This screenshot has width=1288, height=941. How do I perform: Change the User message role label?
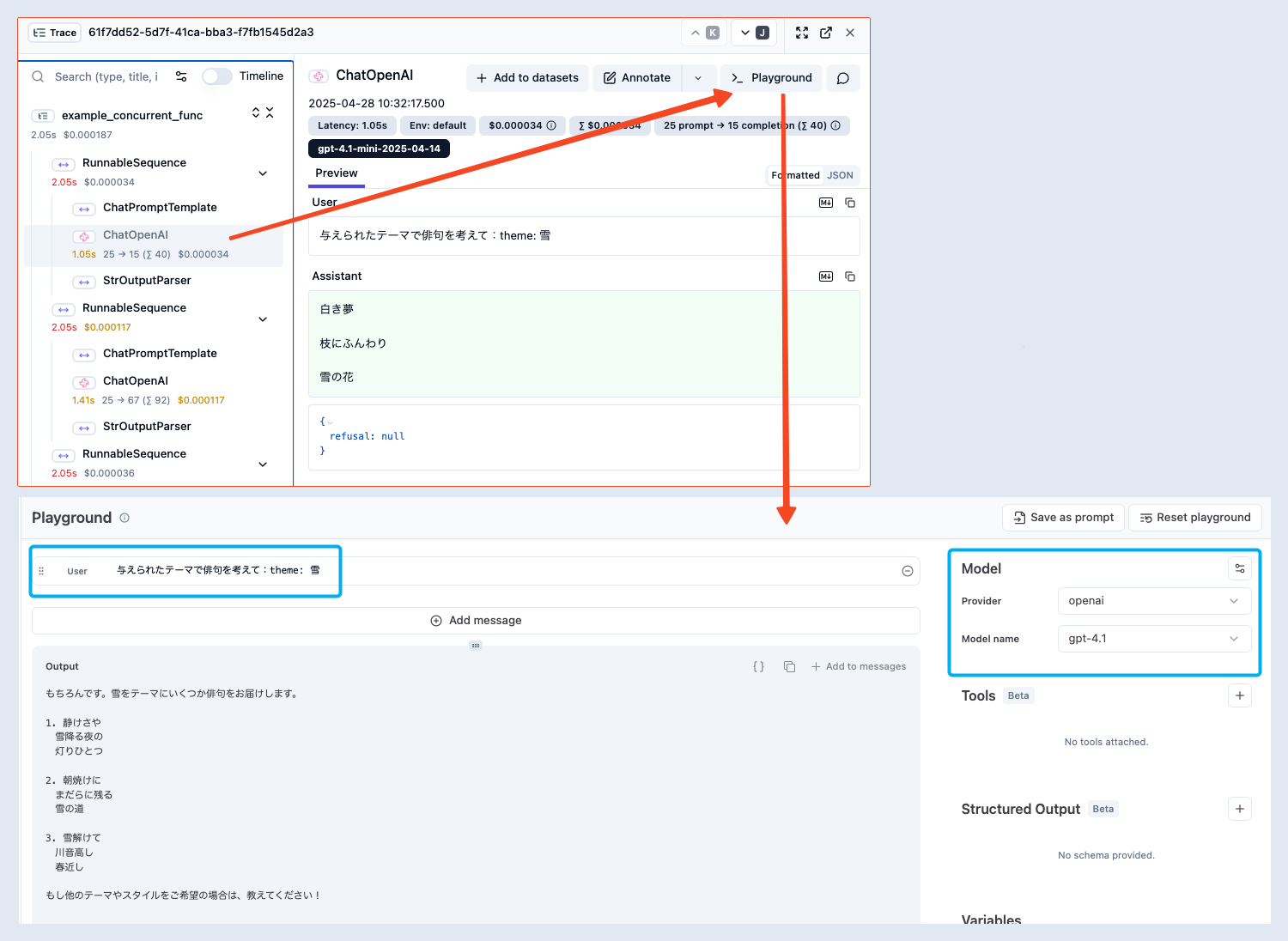pos(77,571)
